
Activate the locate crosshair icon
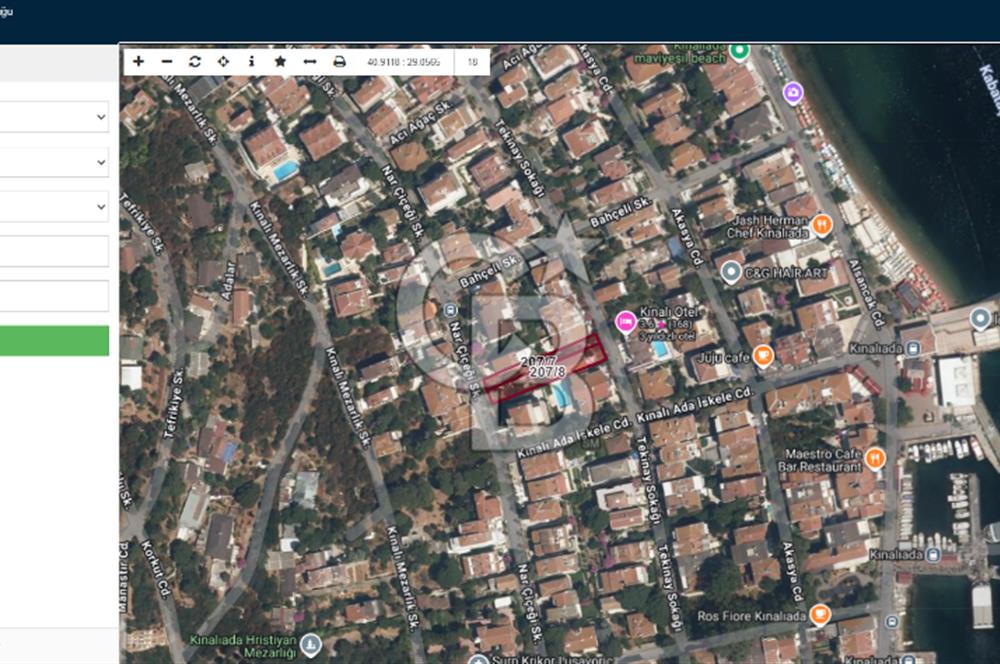[x=223, y=61]
